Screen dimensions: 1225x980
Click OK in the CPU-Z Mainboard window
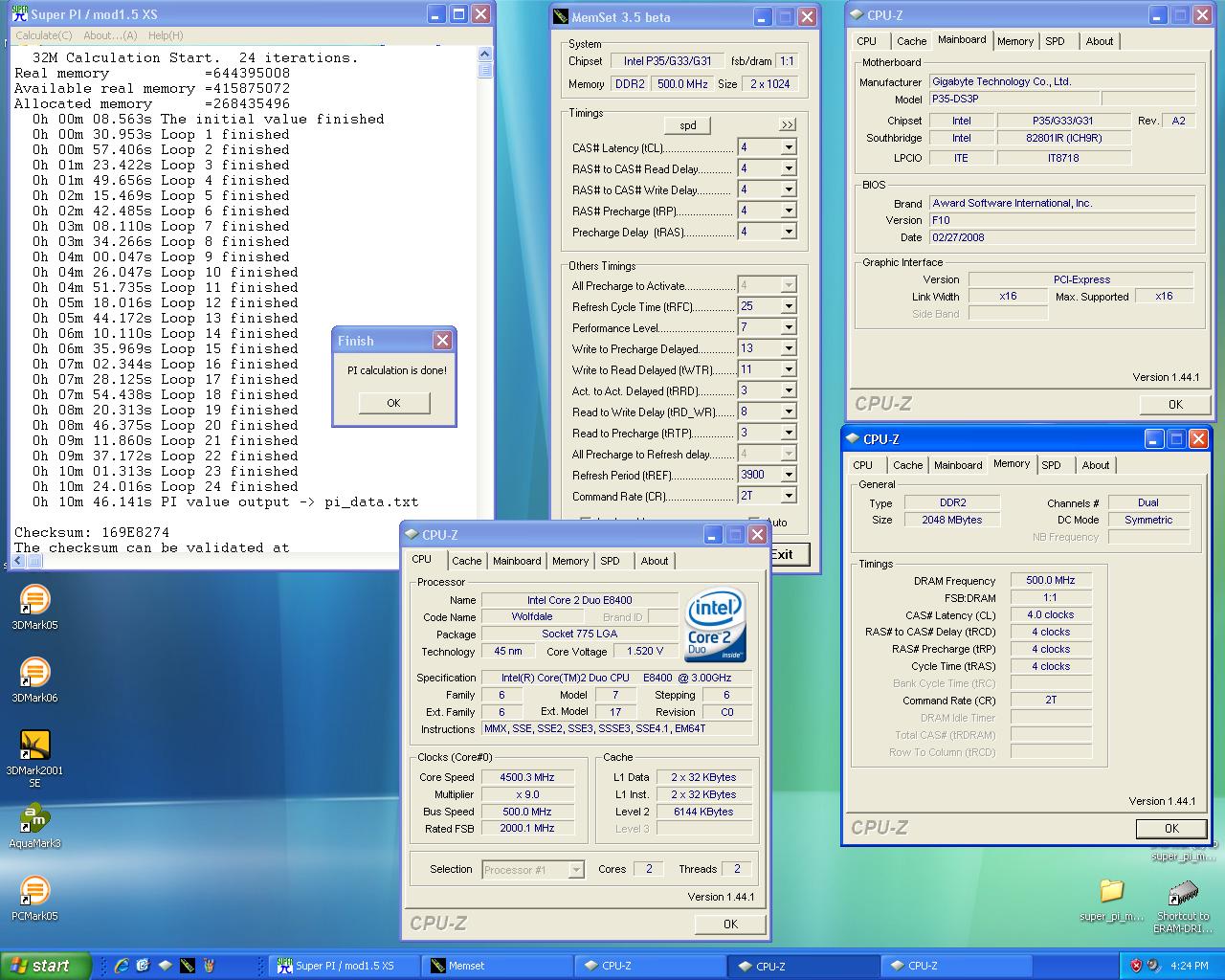tap(1175, 404)
